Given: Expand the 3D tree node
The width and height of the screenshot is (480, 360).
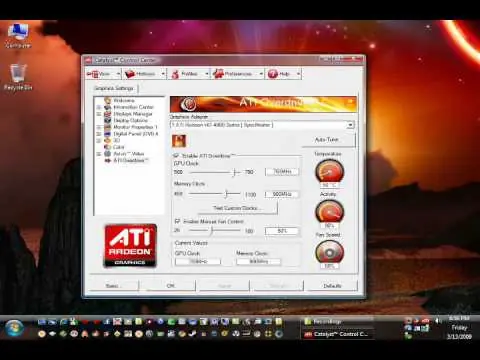Looking at the screenshot, I should pos(99,141).
